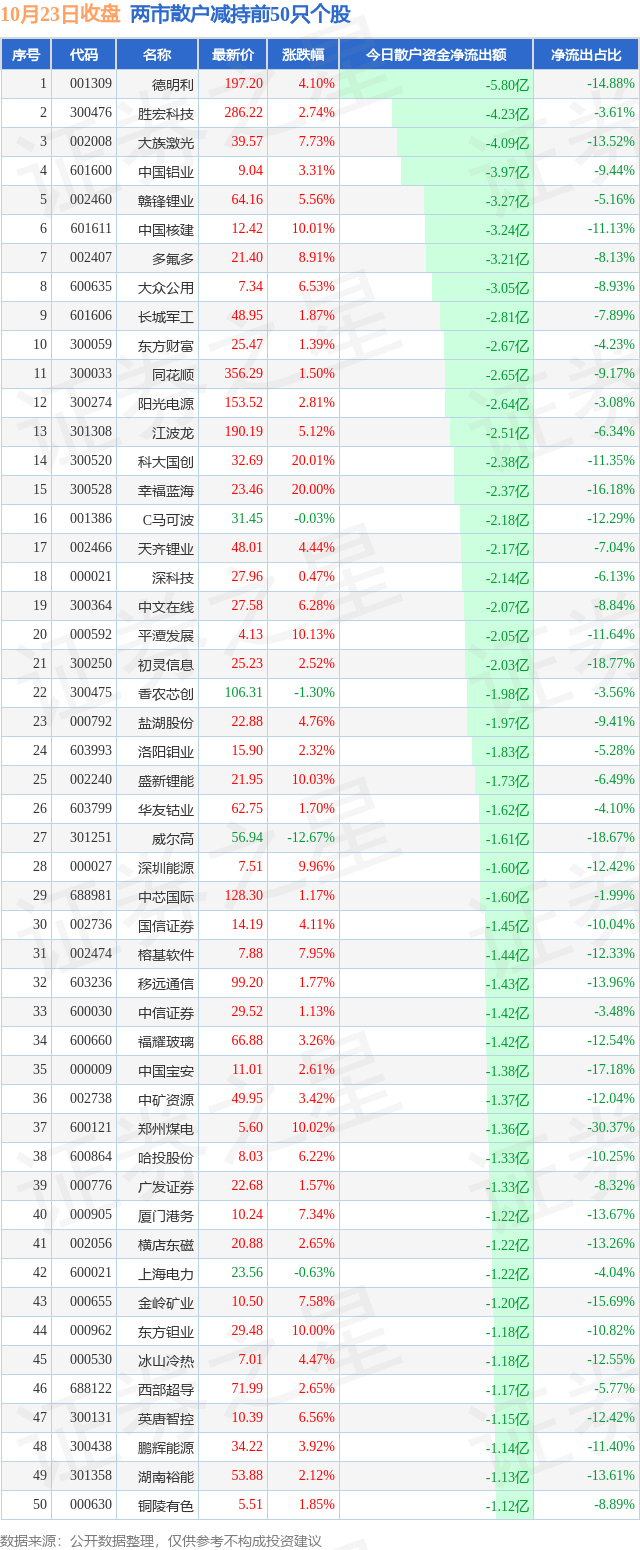
Task: Click the -5.80亿 outflow for 德明利
Action: (x=507, y=85)
